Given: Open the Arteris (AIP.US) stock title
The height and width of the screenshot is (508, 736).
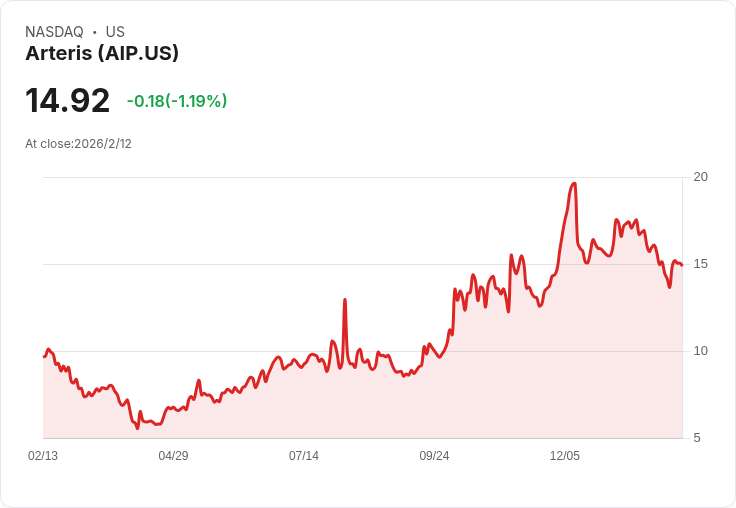Looking at the screenshot, I should click(102, 54).
